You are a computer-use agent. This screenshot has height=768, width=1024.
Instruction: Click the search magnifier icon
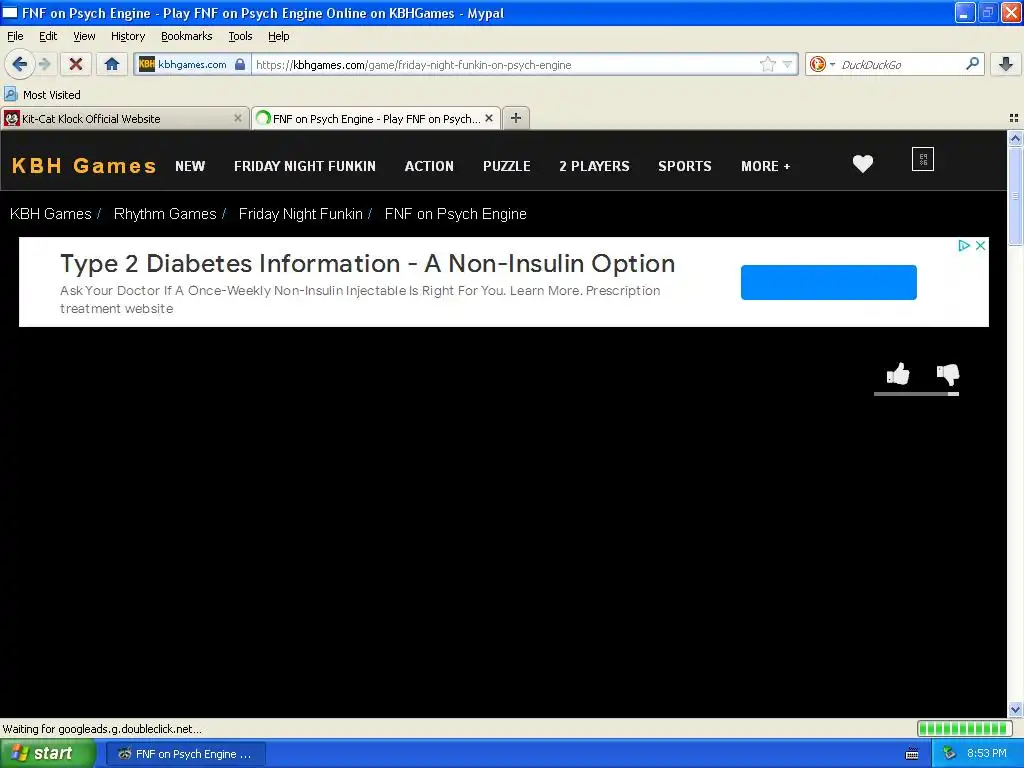pyautogui.click(x=972, y=64)
